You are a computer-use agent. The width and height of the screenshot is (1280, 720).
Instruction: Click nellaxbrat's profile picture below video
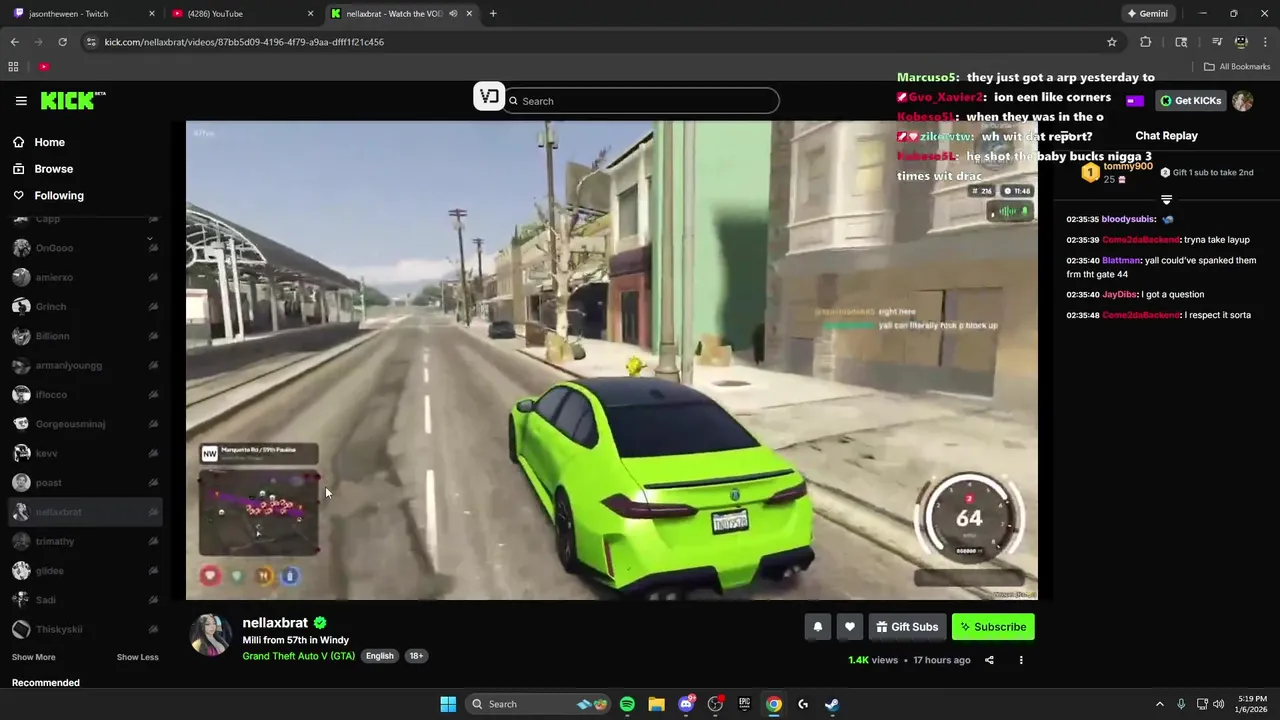(211, 635)
